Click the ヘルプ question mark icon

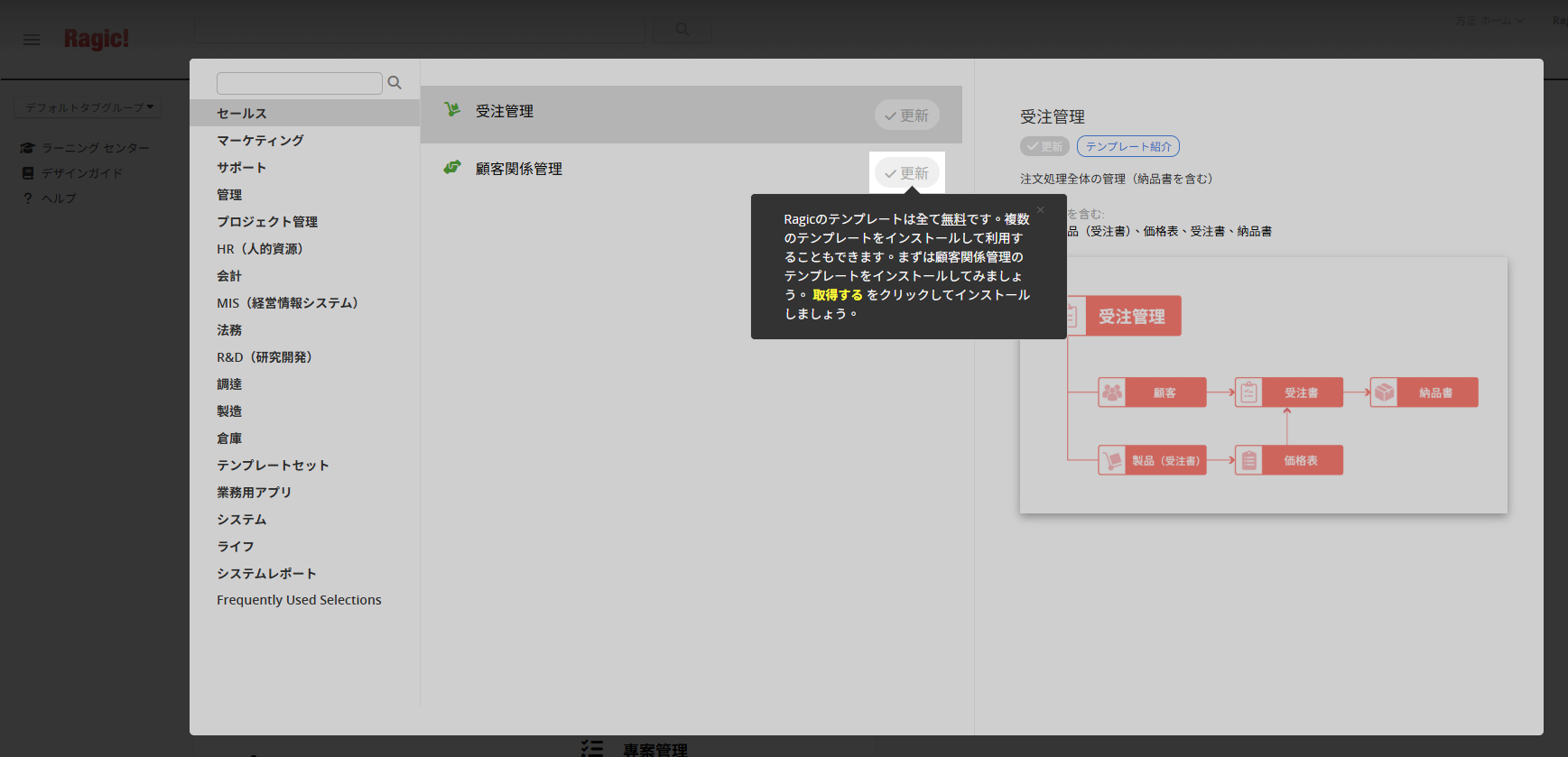(x=28, y=198)
